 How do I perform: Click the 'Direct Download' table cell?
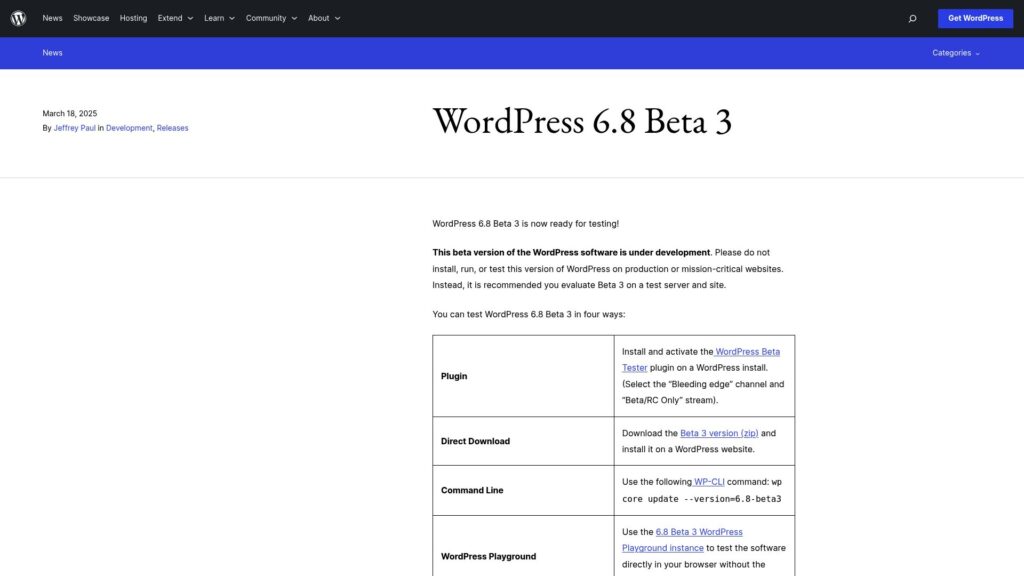pos(523,441)
